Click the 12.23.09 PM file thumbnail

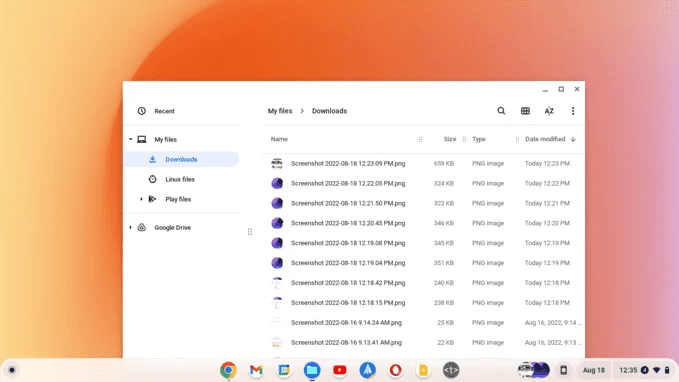[x=277, y=163]
